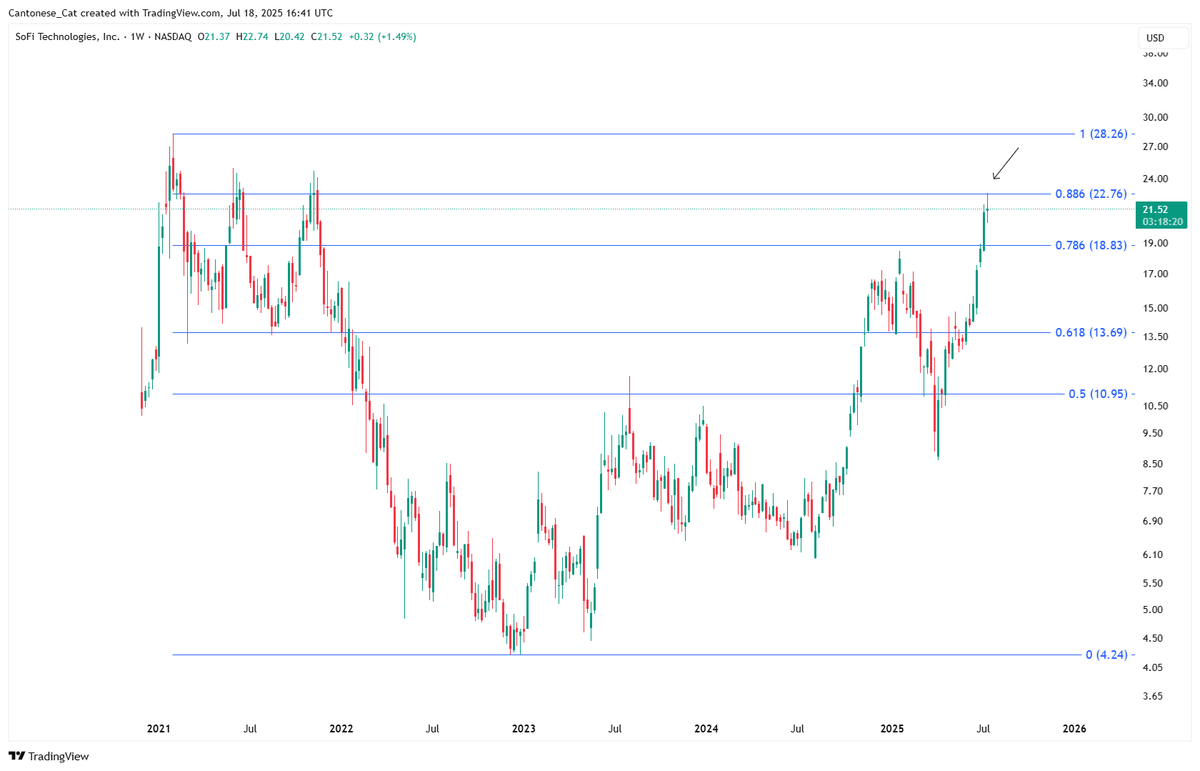Click the 6.10 price axis label
This screenshot has height=771, width=1200.
[1154, 555]
